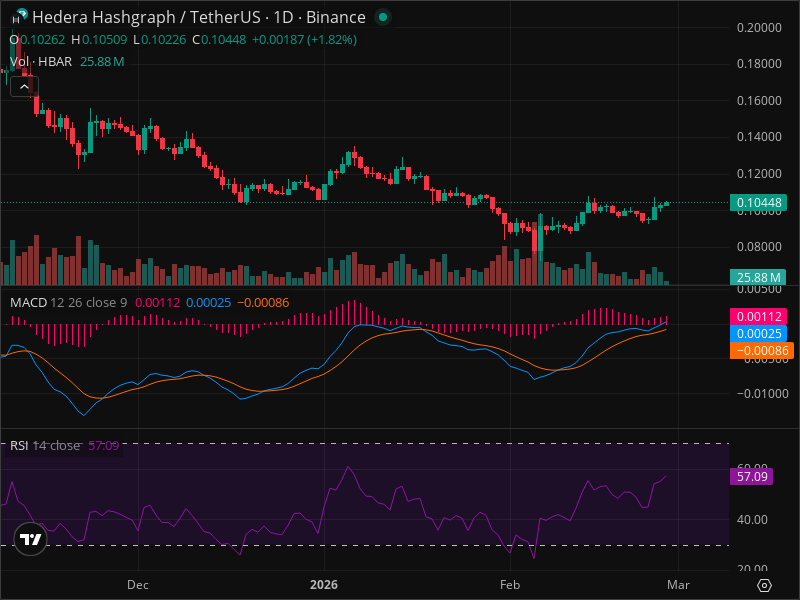This screenshot has height=600, width=800.
Task: Click the 2026 date label on time axis
Action: [324, 585]
